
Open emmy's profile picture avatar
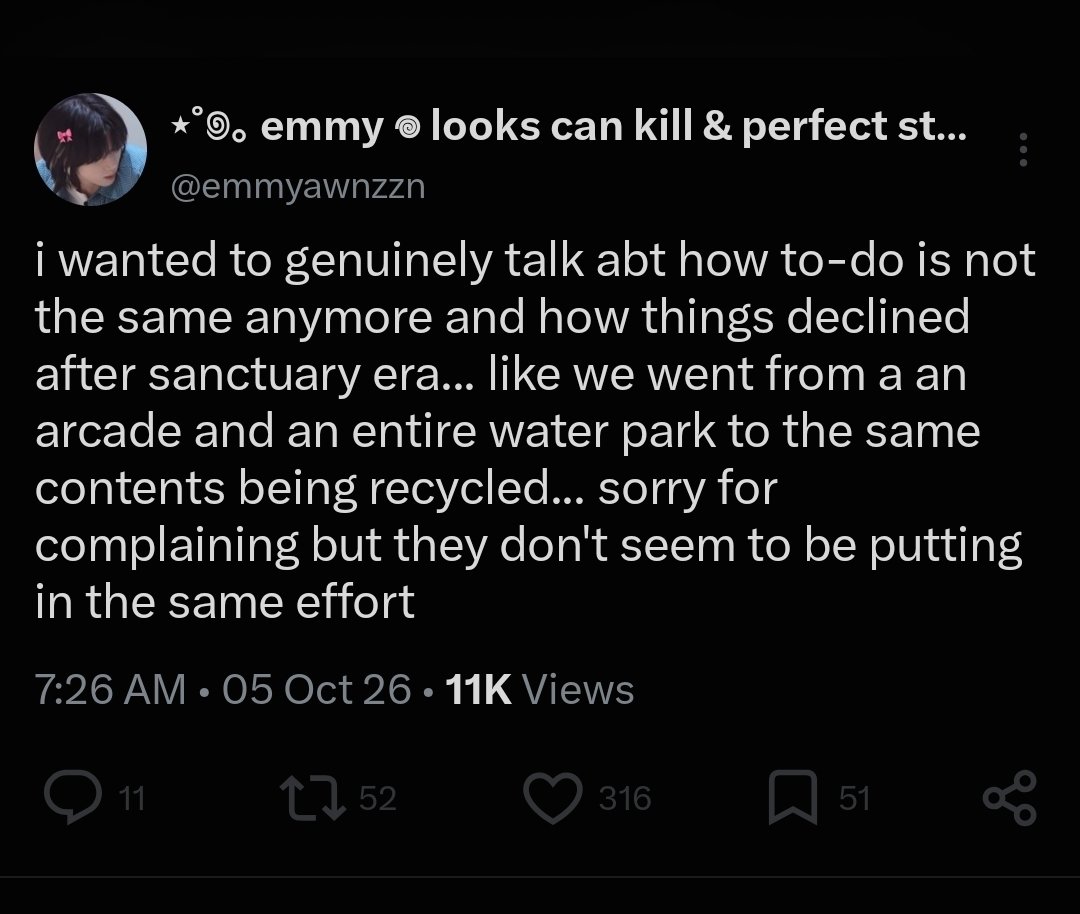(90, 149)
